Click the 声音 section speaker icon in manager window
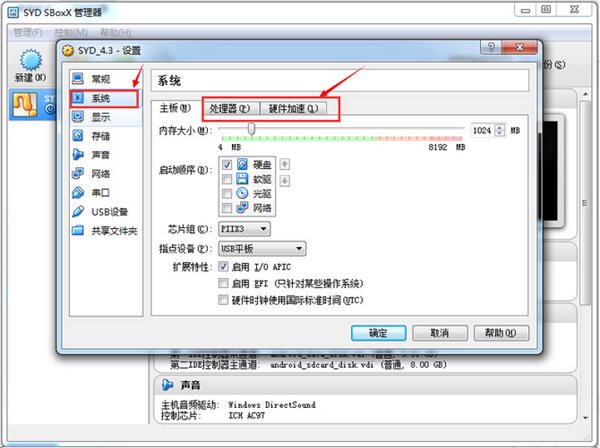This screenshot has width=600, height=448. [167, 385]
